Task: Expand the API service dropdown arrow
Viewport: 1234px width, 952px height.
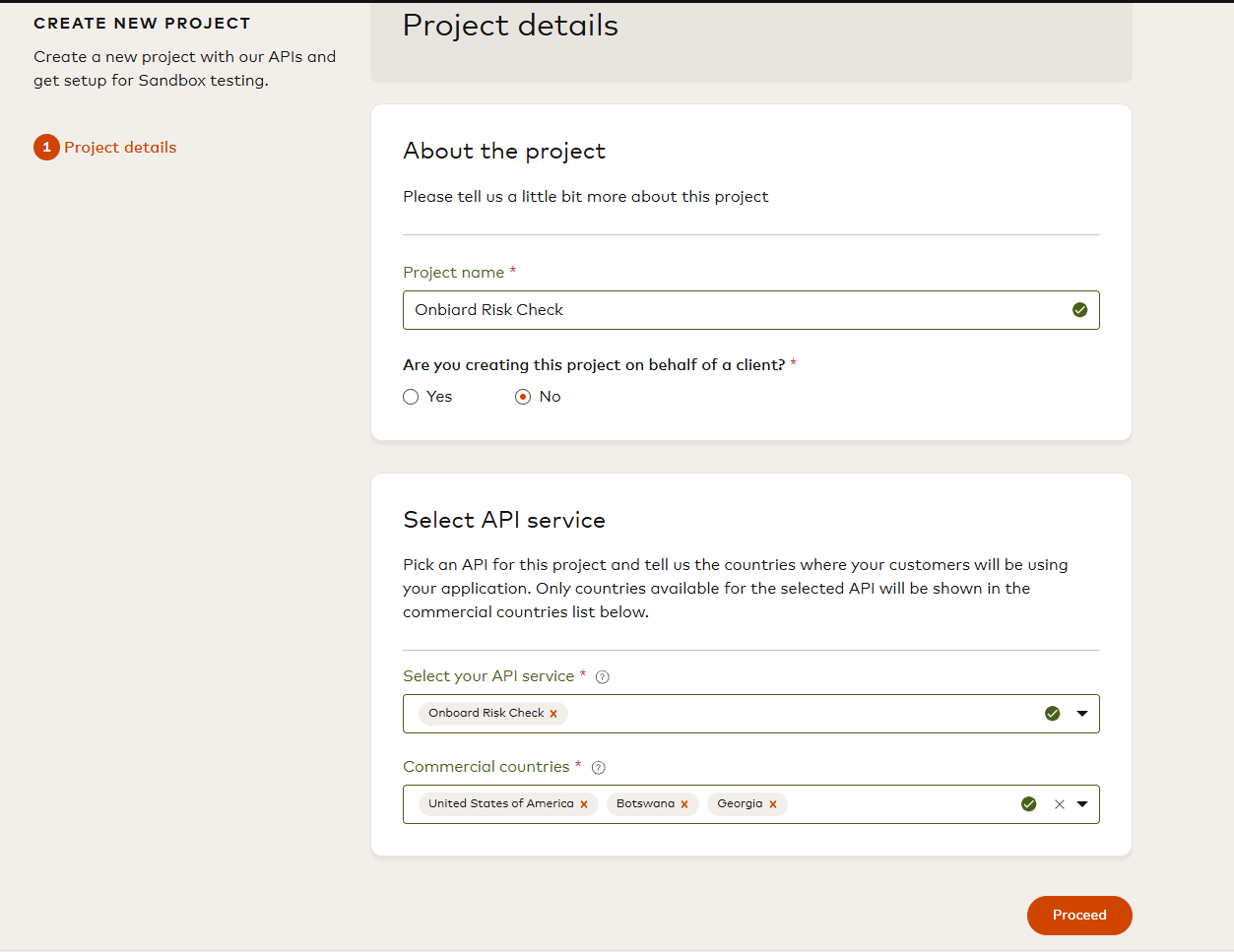Action: (x=1082, y=714)
